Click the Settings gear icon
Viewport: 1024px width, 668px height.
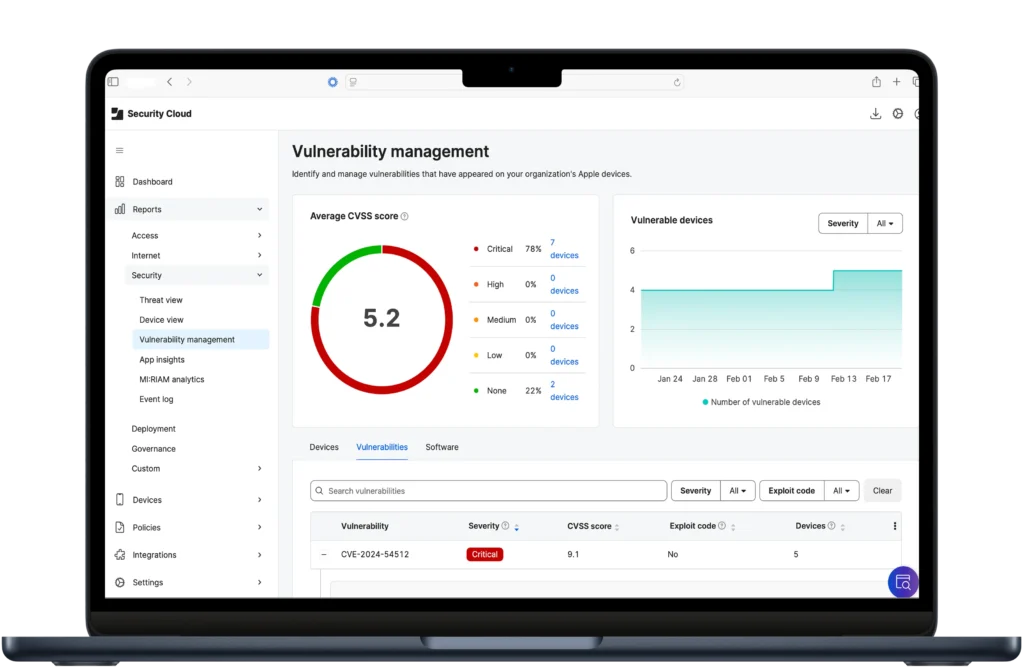tap(120, 582)
